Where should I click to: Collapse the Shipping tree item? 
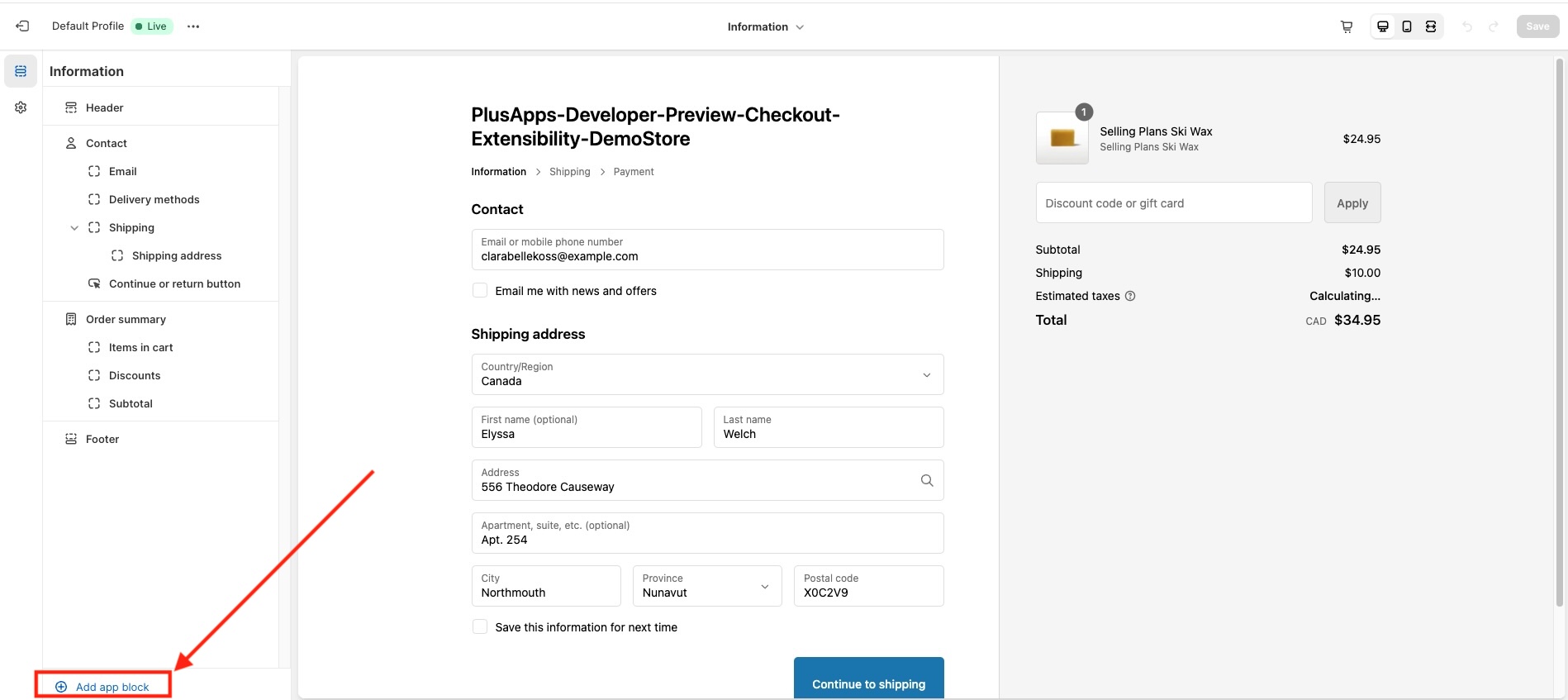[x=74, y=228]
